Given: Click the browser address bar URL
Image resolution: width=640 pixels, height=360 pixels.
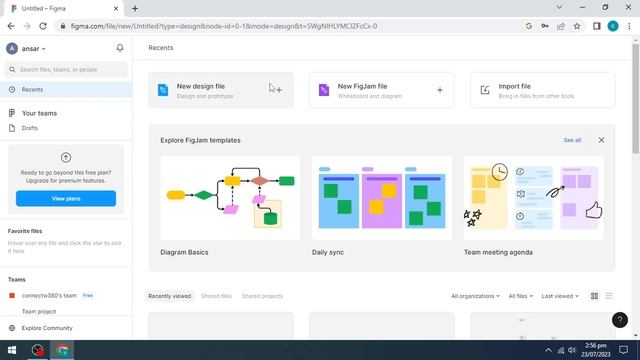Looking at the screenshot, I should click(x=224, y=26).
